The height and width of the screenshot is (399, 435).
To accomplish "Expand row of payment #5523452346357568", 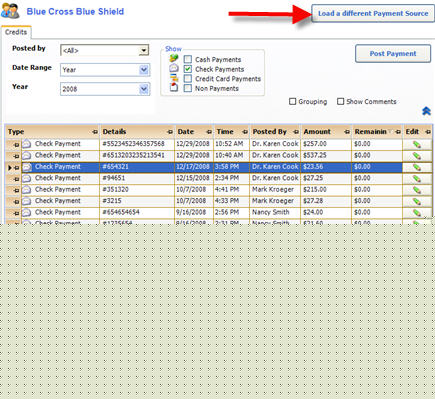I will click(x=16, y=145).
